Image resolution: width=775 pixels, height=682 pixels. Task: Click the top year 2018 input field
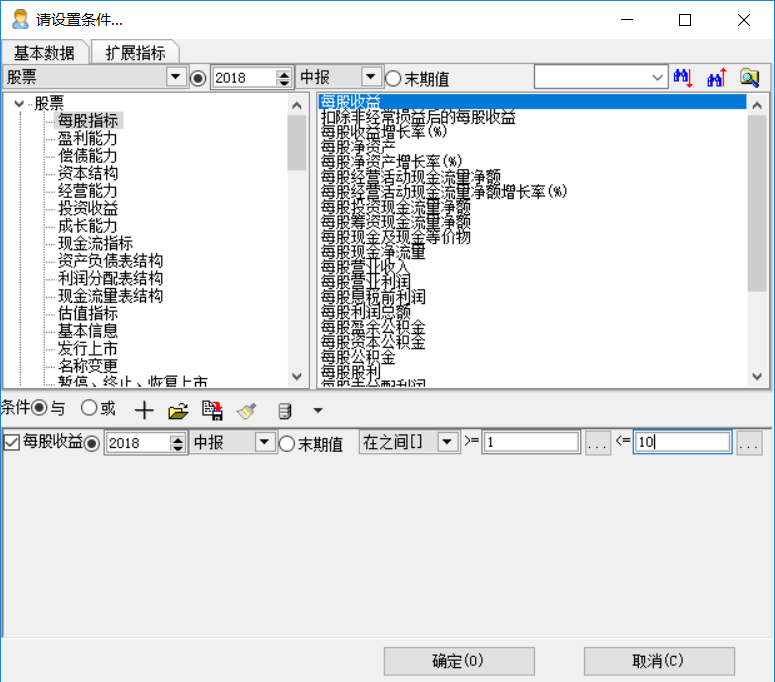point(244,78)
